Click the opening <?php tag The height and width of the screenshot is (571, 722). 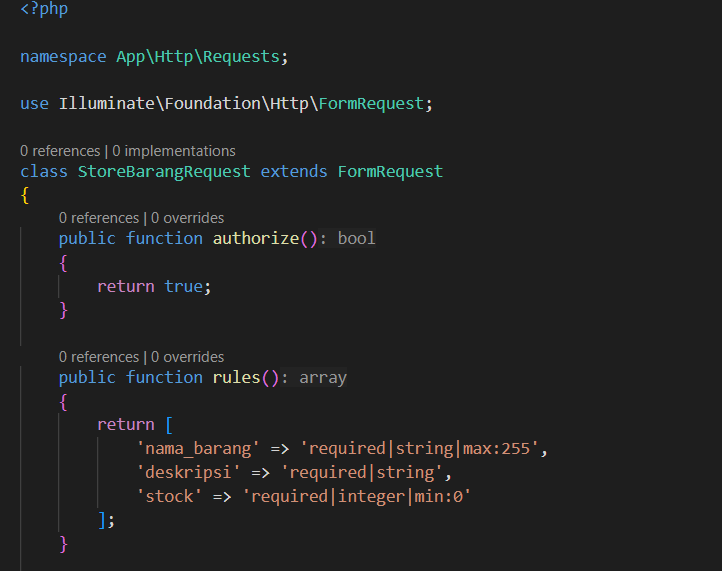coord(44,9)
